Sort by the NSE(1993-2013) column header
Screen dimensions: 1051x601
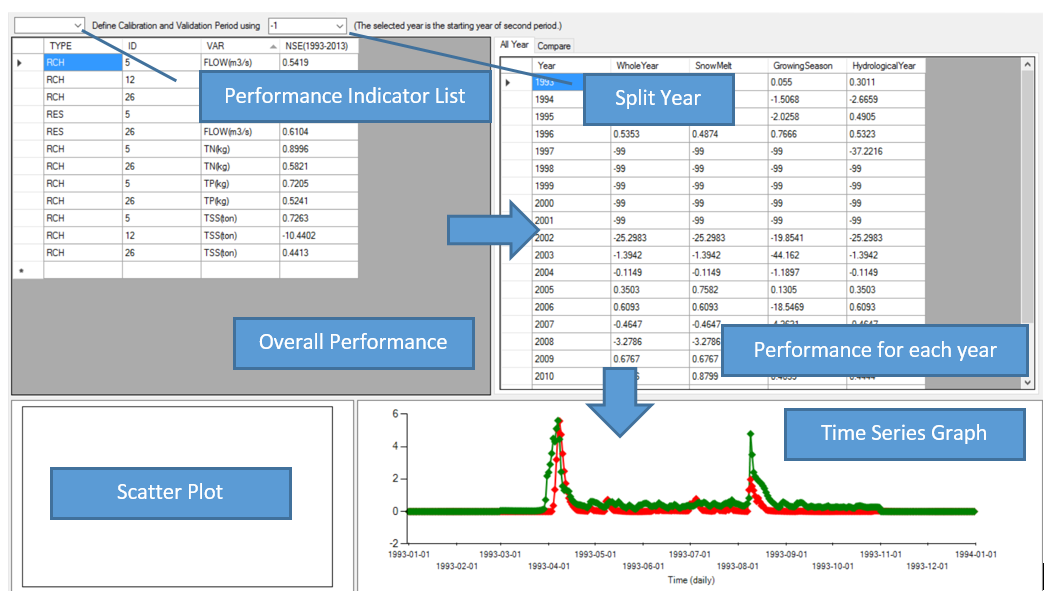pyautogui.click(x=318, y=46)
